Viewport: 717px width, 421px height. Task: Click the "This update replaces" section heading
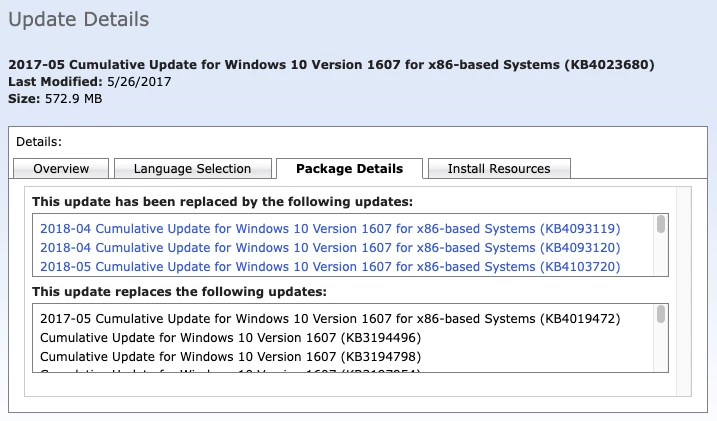click(180, 291)
